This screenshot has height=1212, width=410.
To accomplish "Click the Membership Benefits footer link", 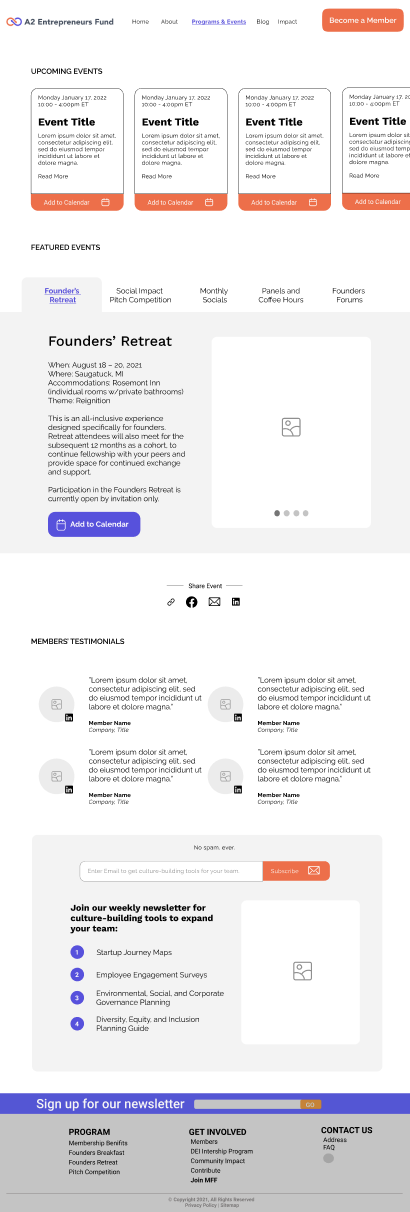I will pyautogui.click(x=98, y=1142).
